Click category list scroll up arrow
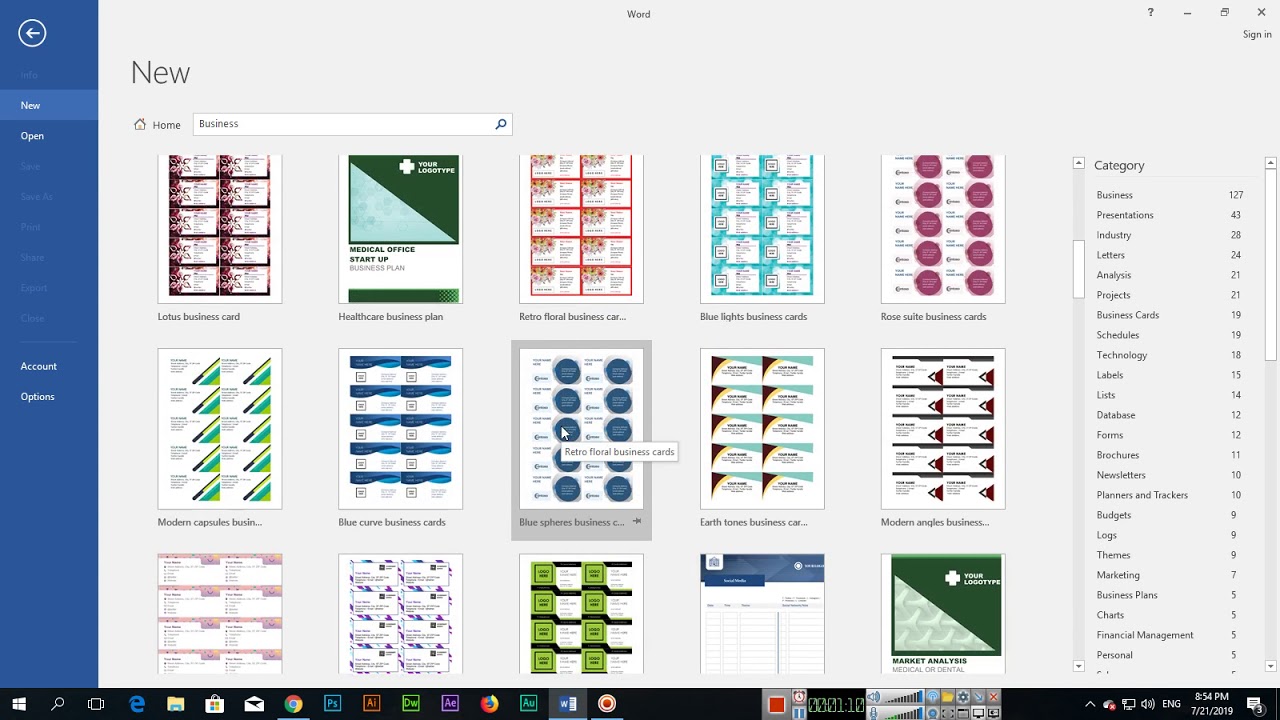This screenshot has height=720, width=1280. 1079,163
